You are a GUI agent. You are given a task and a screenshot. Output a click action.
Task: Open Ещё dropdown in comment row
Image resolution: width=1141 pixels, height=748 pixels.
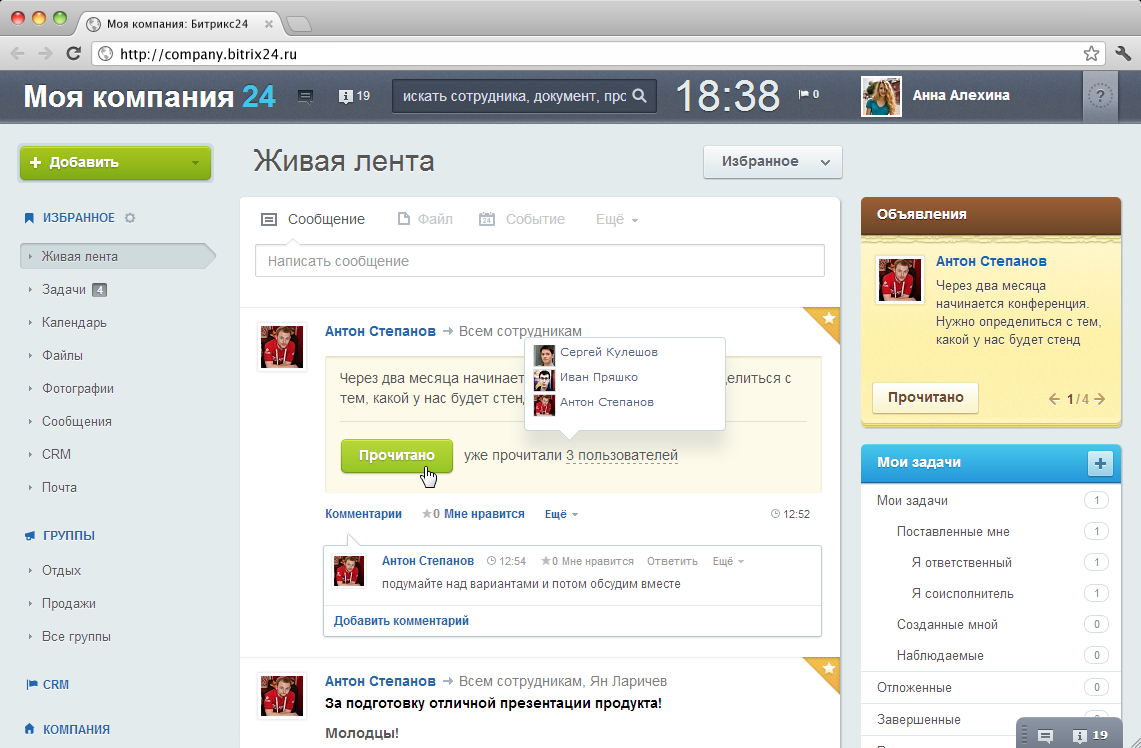(x=728, y=561)
